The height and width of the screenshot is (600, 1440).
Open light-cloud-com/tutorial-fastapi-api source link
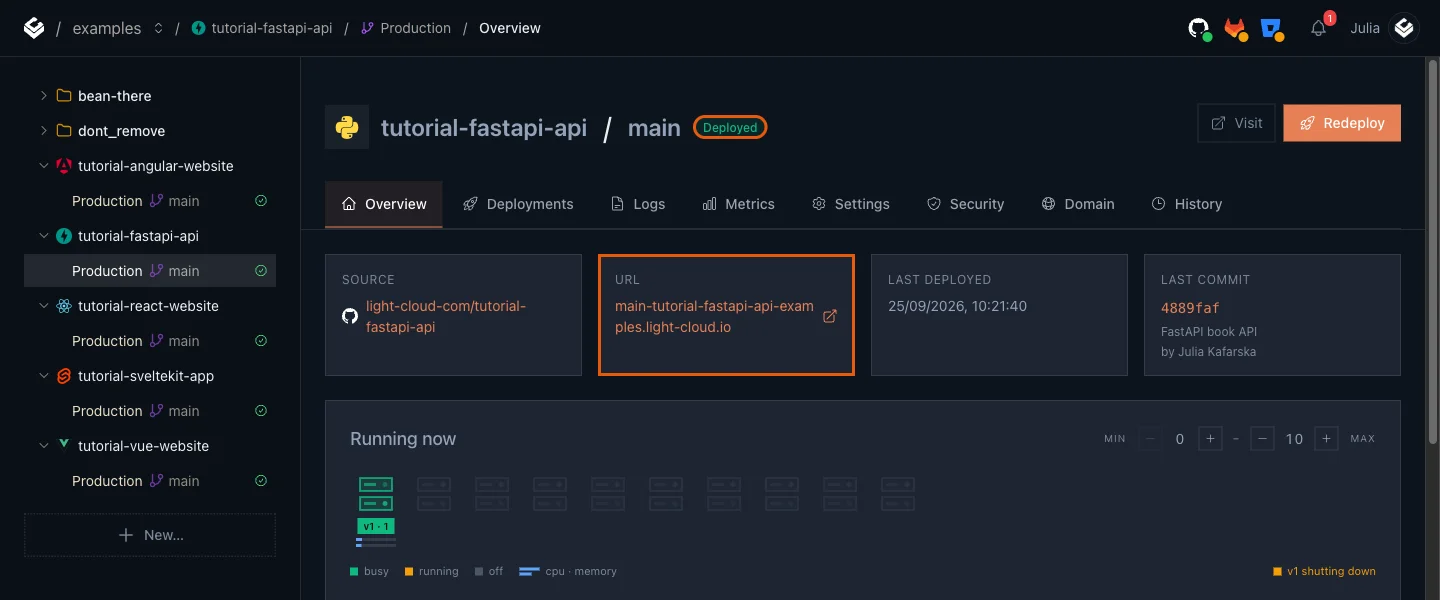point(446,316)
